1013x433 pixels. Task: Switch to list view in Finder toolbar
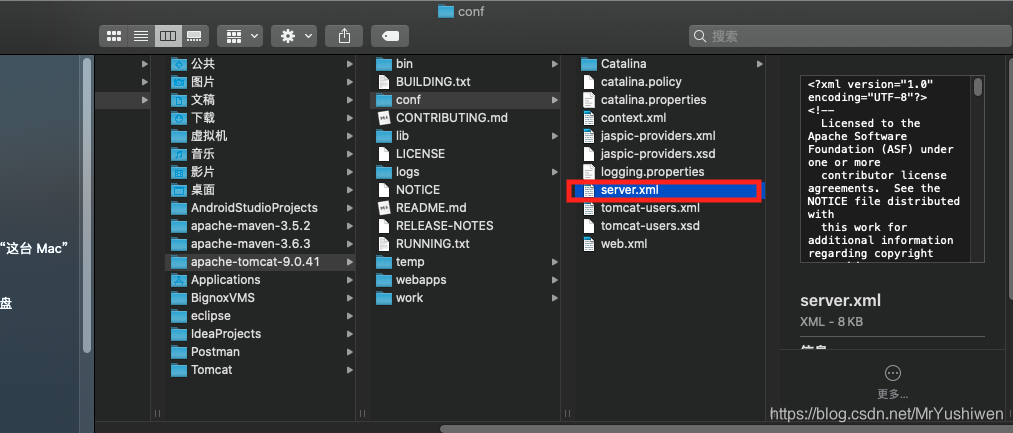pyautogui.click(x=141, y=36)
